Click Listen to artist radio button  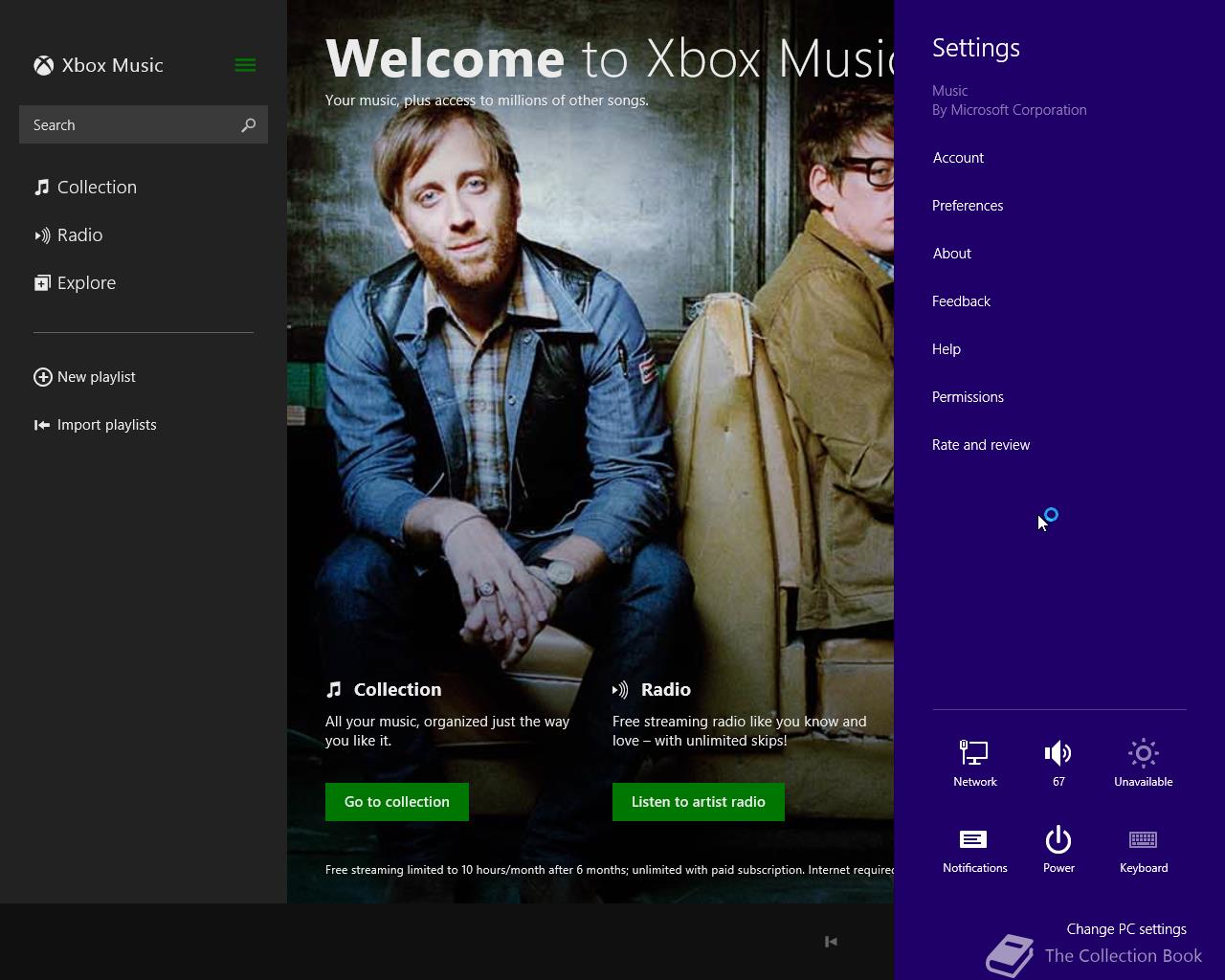point(699,802)
